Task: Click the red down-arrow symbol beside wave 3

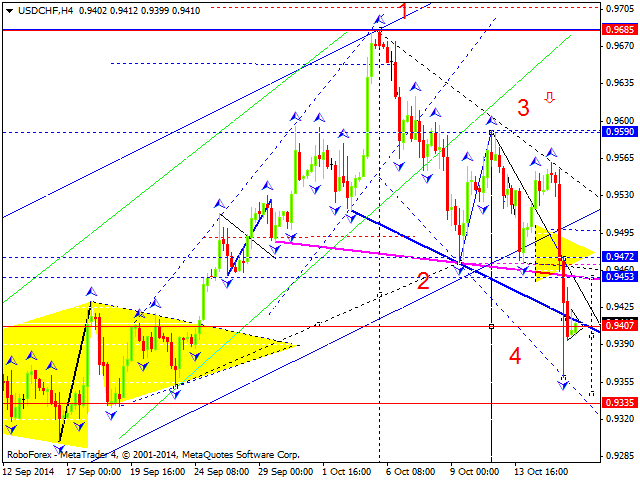Action: tap(549, 97)
